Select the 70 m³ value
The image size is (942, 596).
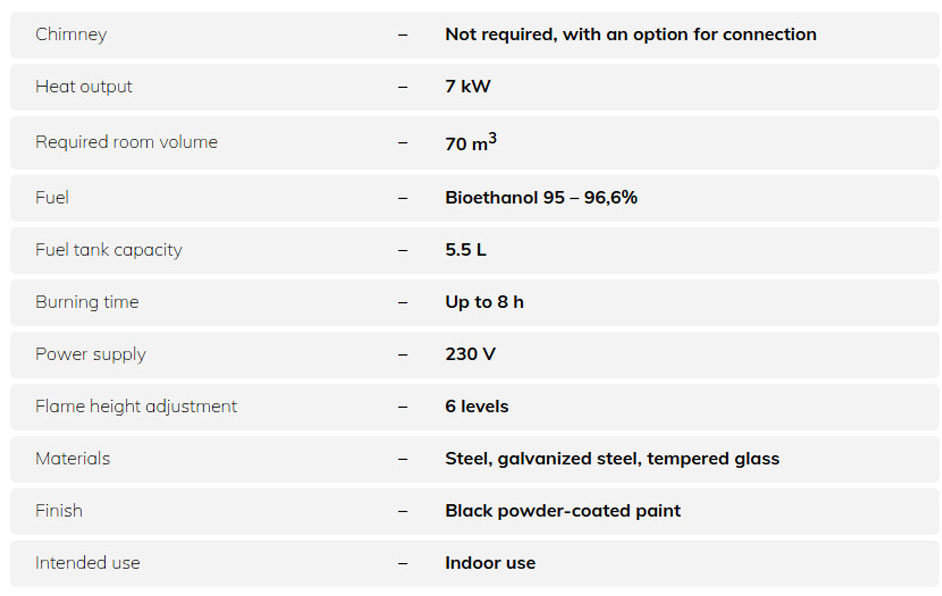tap(470, 143)
